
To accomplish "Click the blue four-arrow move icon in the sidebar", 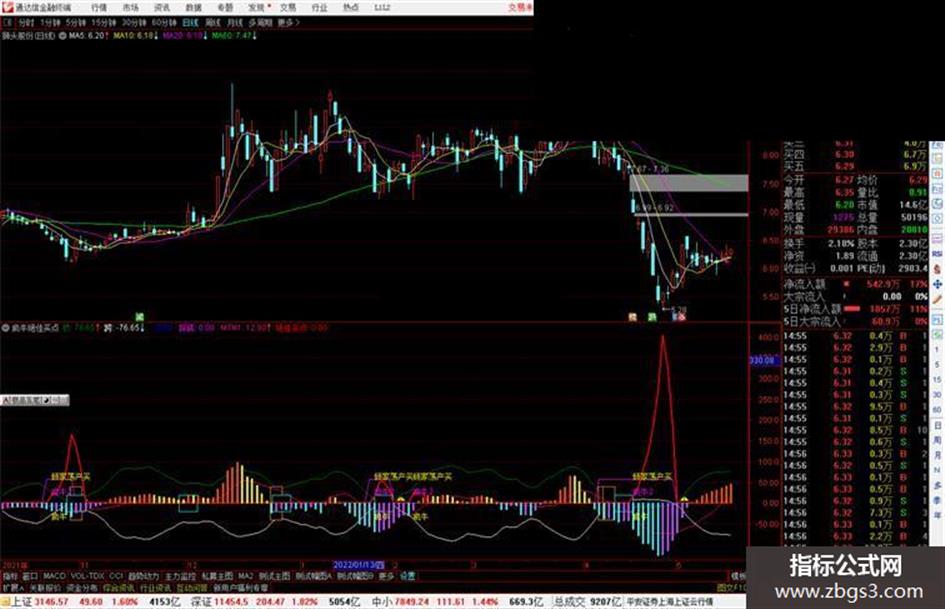I will click(x=937, y=283).
